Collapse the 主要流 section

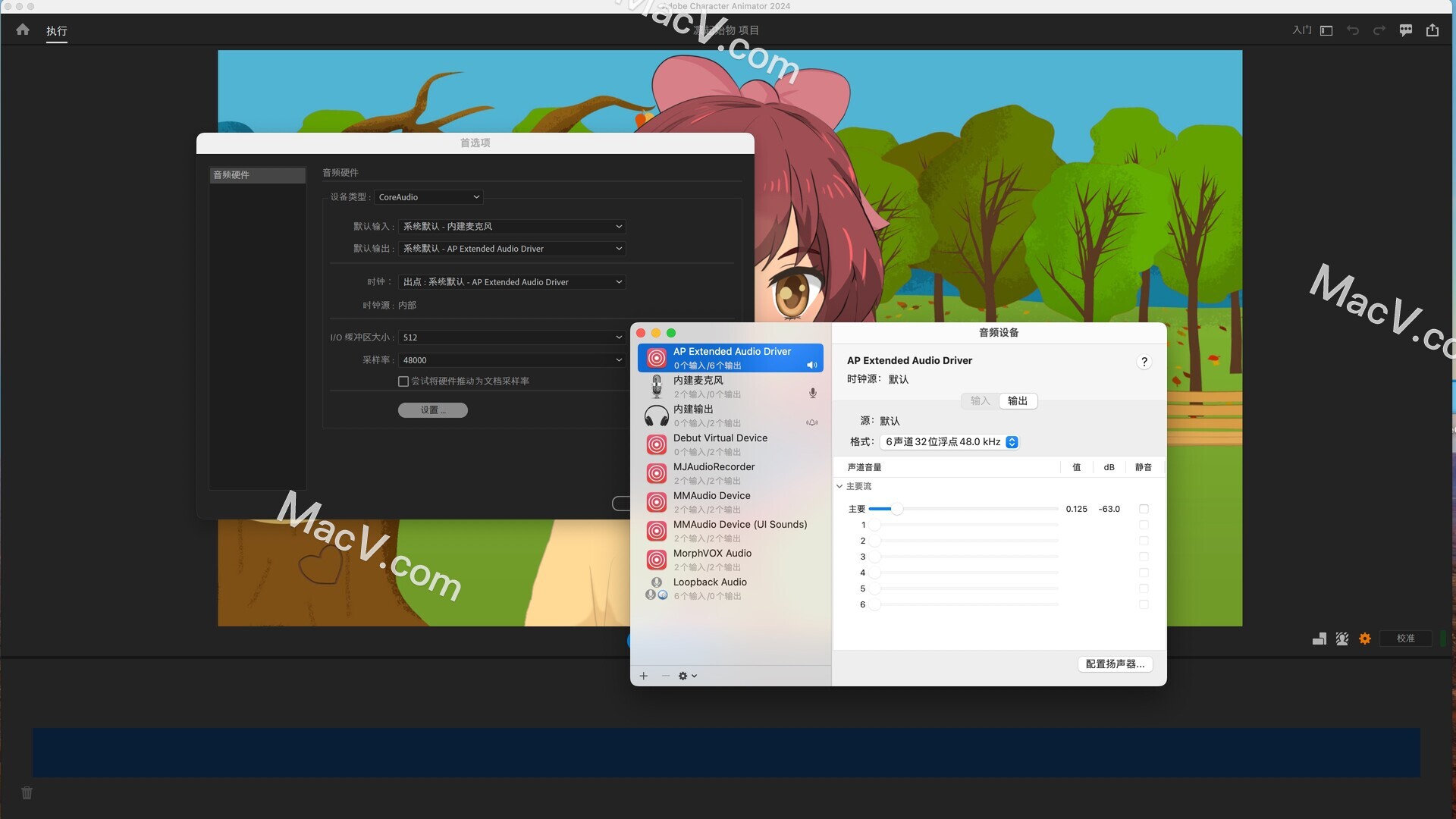click(839, 486)
